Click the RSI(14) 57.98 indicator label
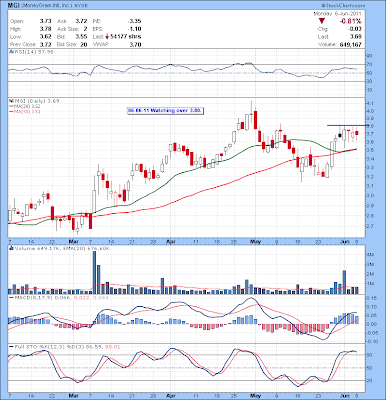 pyautogui.click(x=33, y=52)
